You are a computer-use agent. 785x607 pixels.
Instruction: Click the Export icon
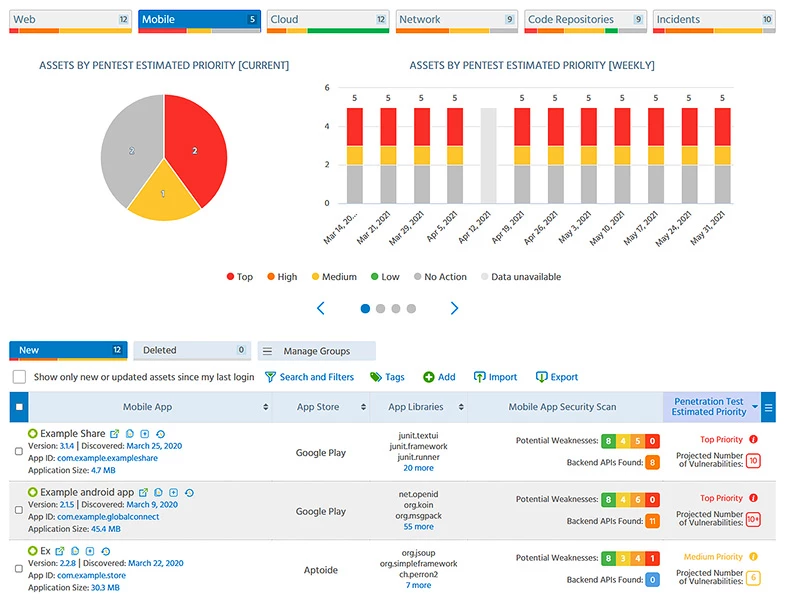click(541, 377)
